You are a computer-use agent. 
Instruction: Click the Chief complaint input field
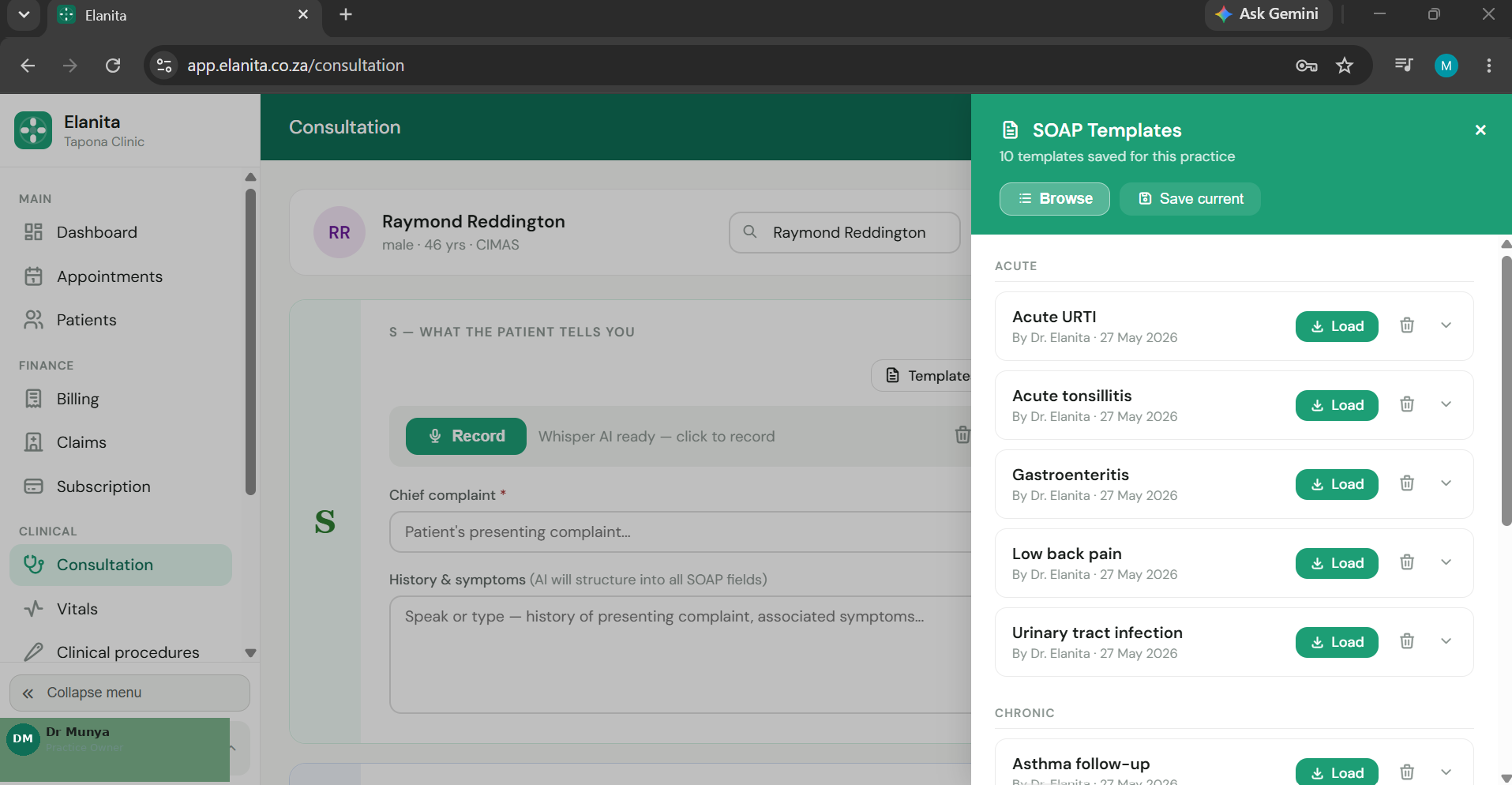tap(680, 531)
